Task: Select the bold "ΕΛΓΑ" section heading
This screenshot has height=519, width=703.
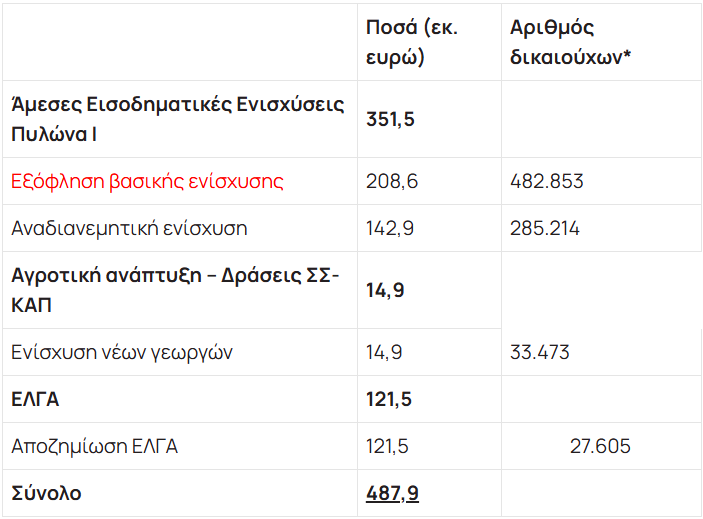Action: (35, 400)
